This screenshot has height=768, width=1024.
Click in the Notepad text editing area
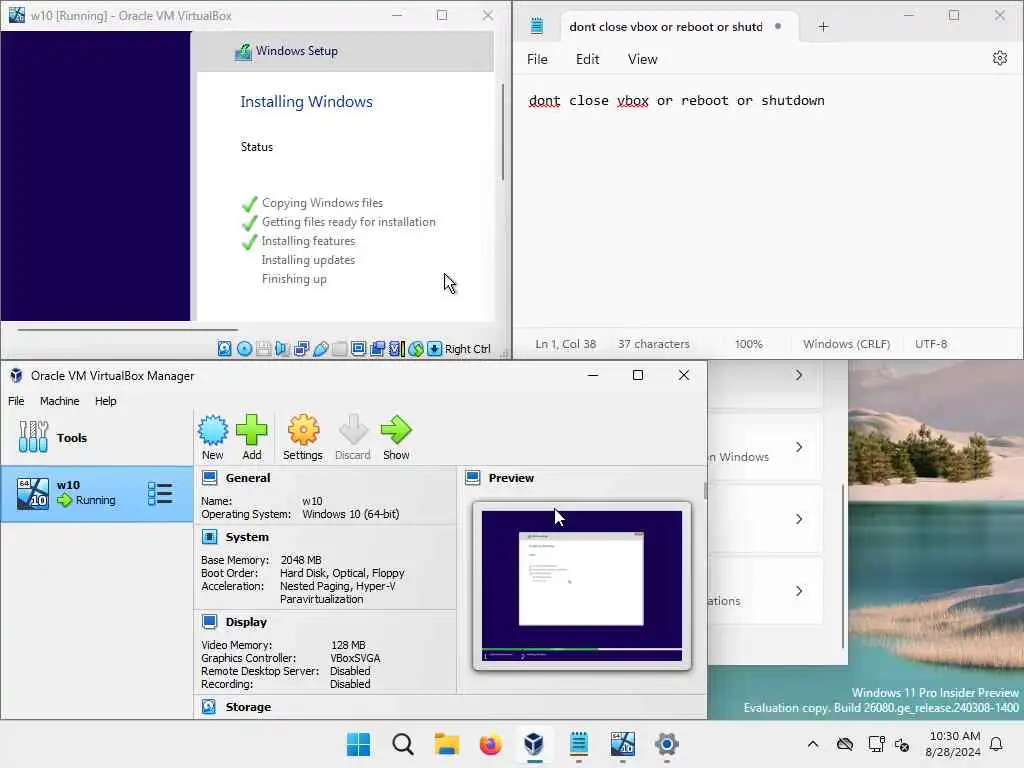768,202
